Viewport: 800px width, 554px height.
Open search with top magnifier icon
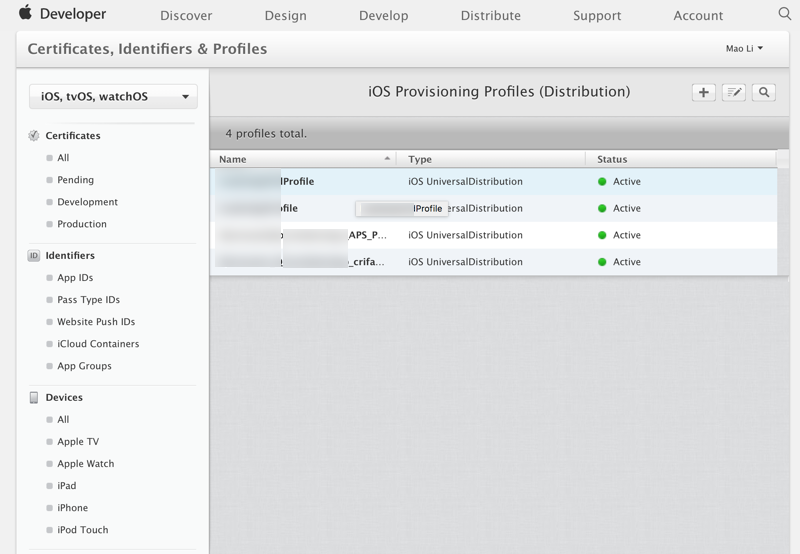point(784,14)
